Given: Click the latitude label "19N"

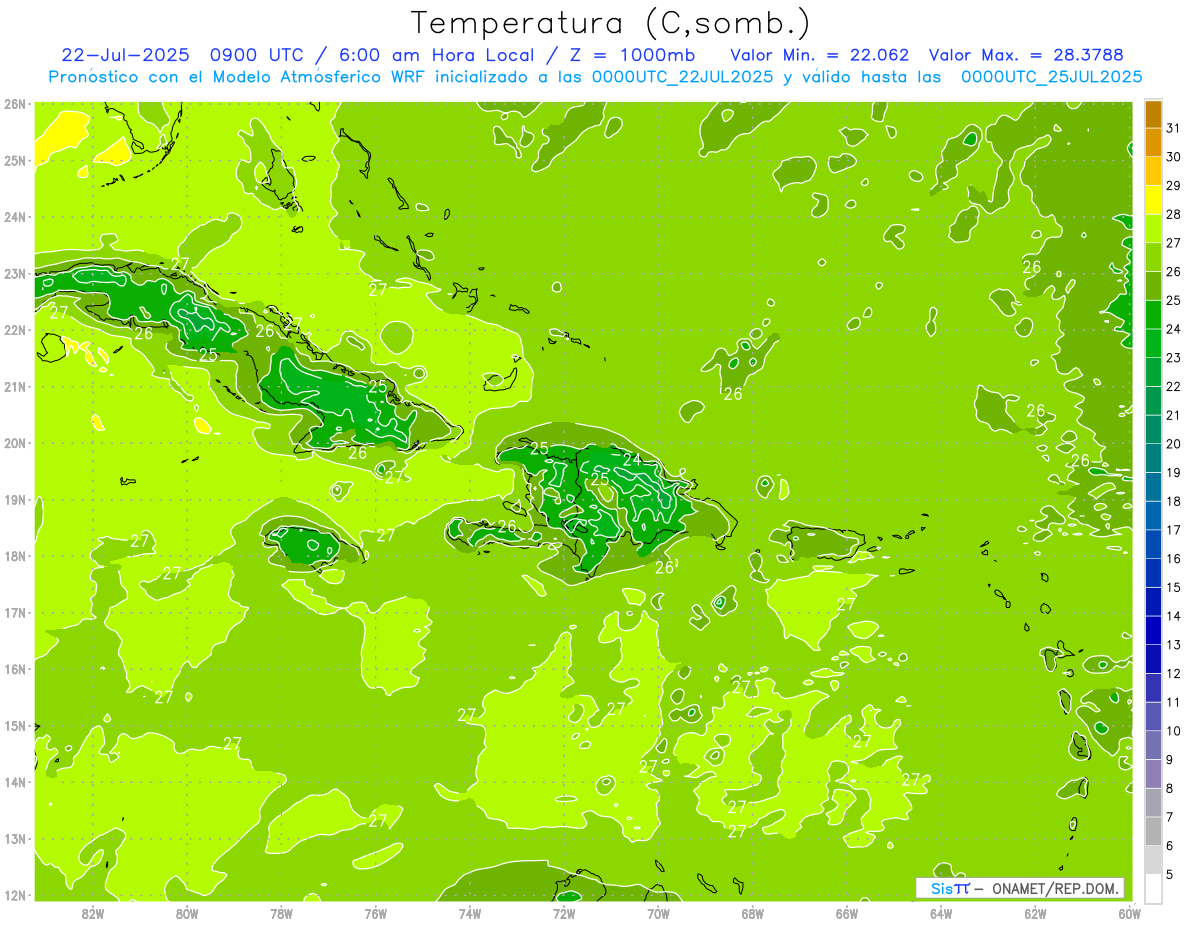Looking at the screenshot, I should (15, 499).
